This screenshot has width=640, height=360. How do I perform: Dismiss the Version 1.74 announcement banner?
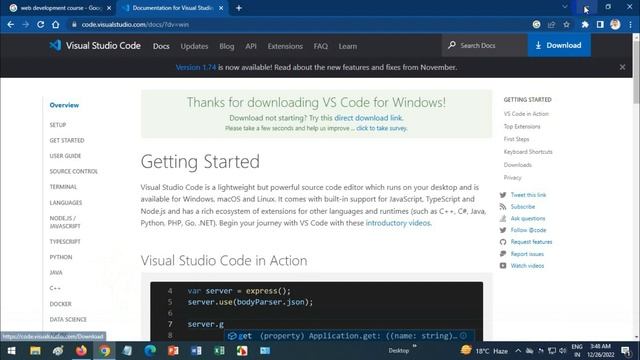(622, 67)
